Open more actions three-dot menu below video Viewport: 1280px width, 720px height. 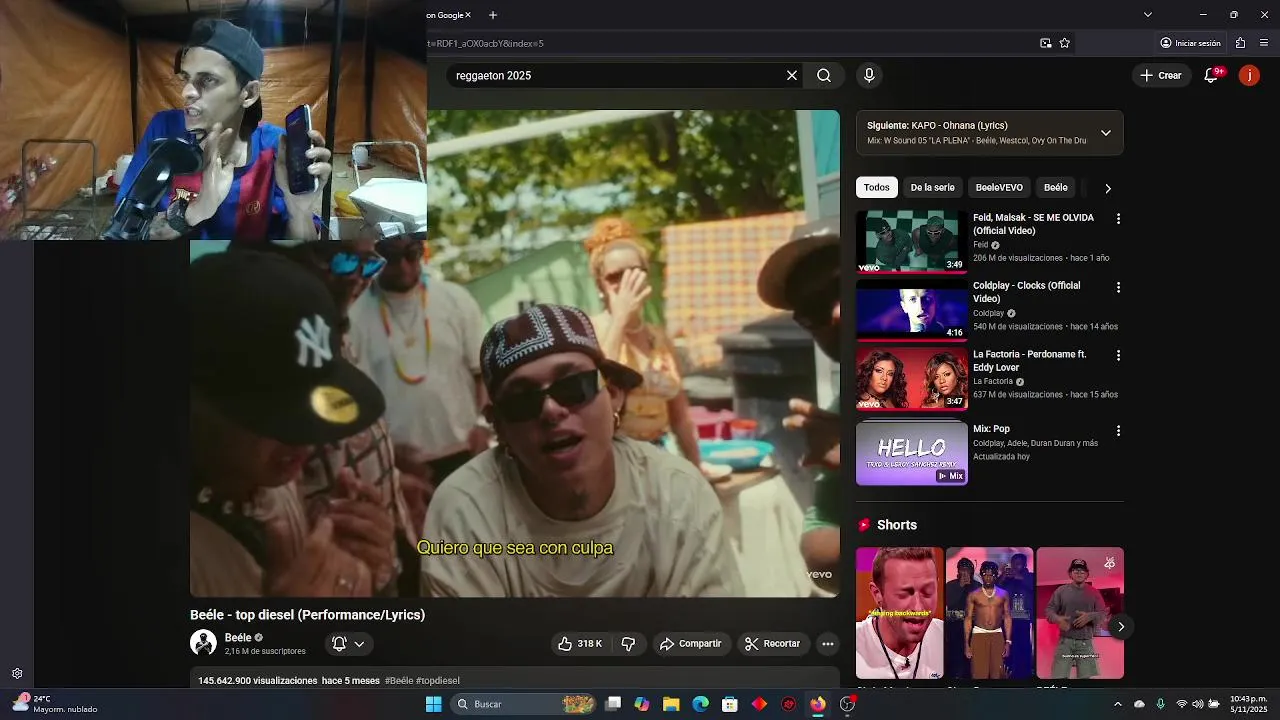pos(827,644)
